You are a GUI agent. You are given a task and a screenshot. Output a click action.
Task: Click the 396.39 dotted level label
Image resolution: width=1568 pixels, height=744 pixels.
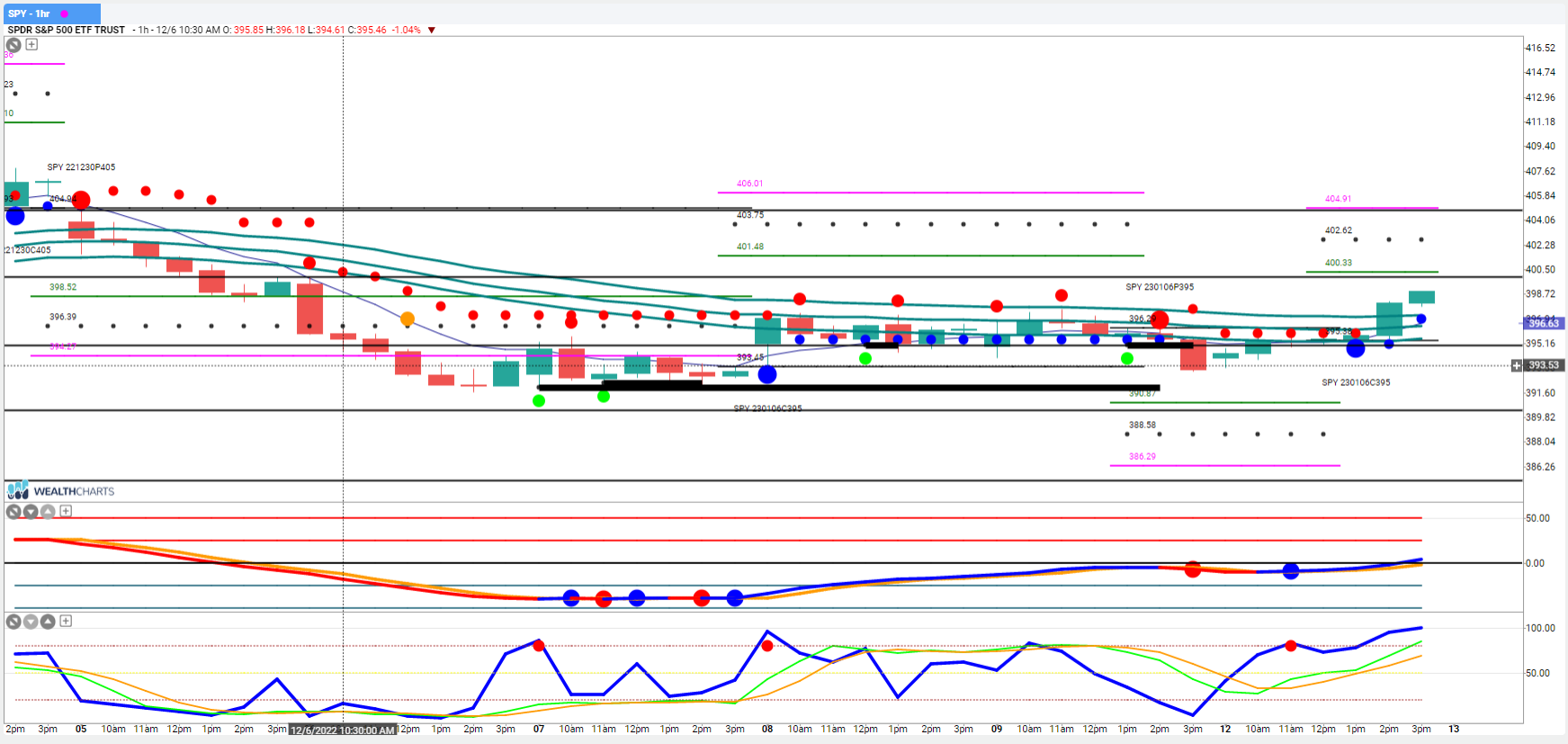pyautogui.click(x=63, y=317)
